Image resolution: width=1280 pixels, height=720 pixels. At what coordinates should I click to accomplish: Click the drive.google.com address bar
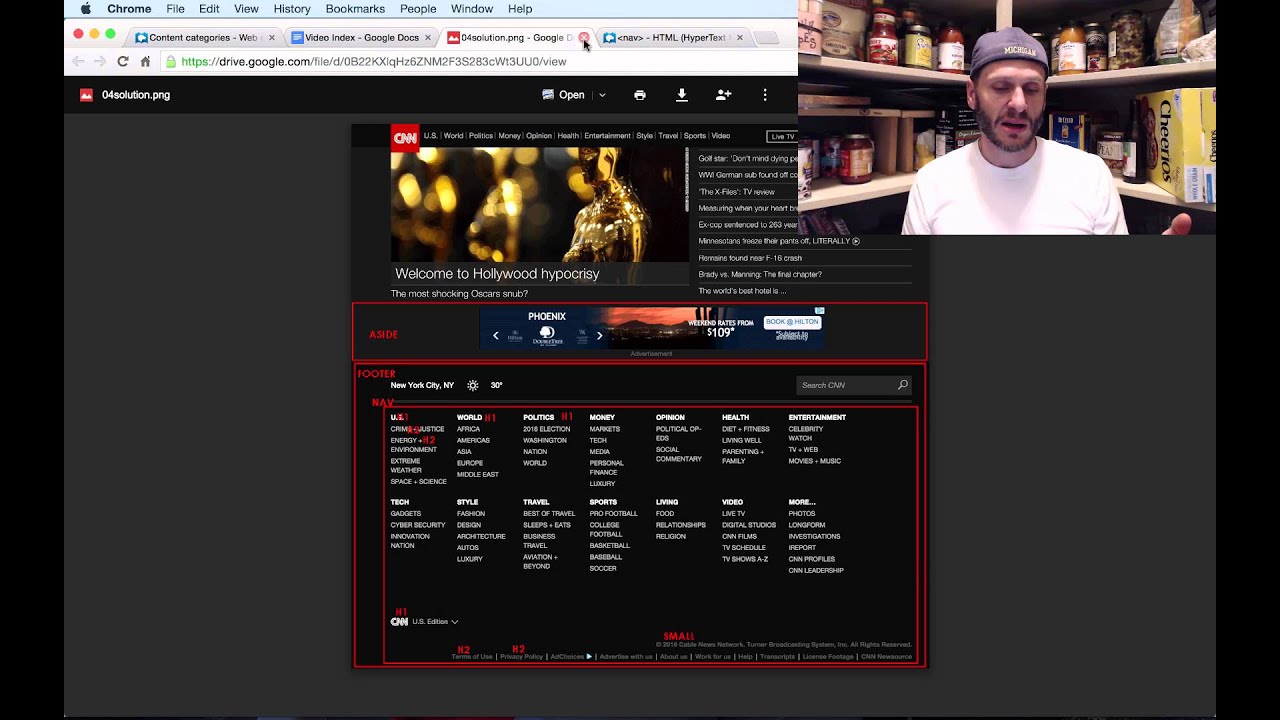[480, 62]
